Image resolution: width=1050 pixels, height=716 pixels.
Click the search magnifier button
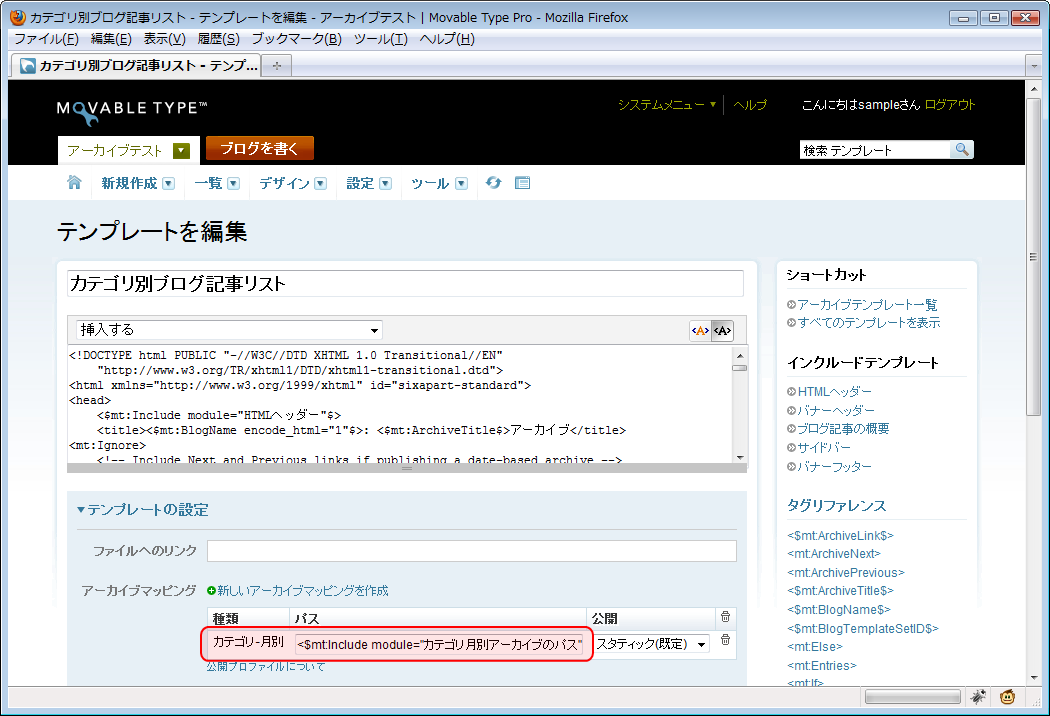click(x=961, y=150)
